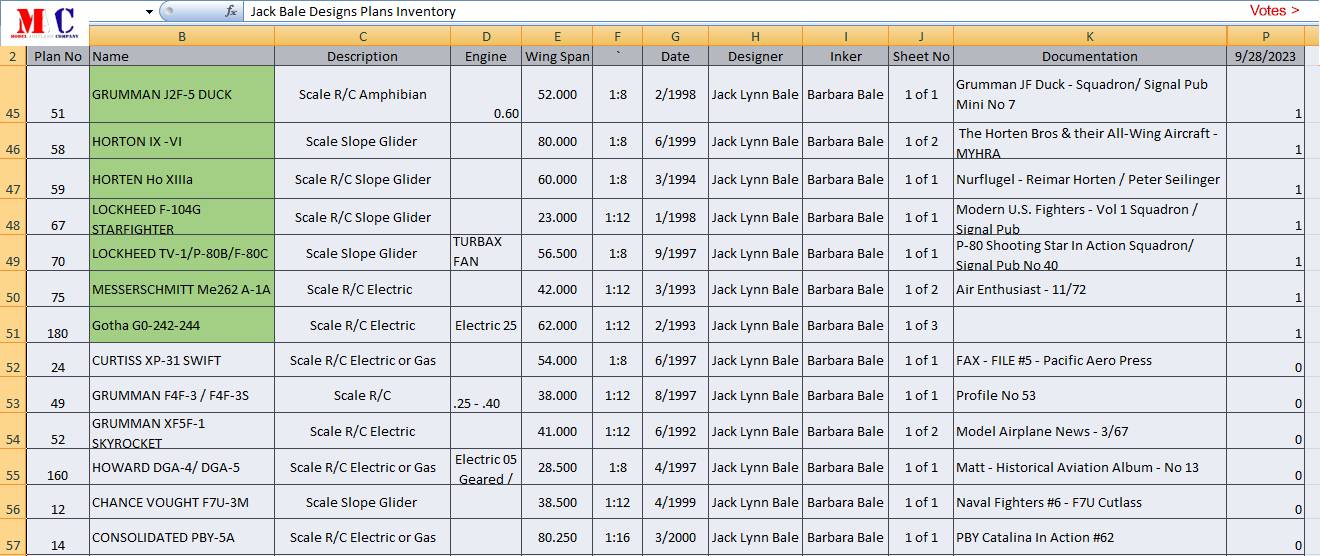Viewport: 1320px width, 556px height.
Task: Select the MESSERSCHMITT Me262 A-1A cell
Action: (x=182, y=289)
